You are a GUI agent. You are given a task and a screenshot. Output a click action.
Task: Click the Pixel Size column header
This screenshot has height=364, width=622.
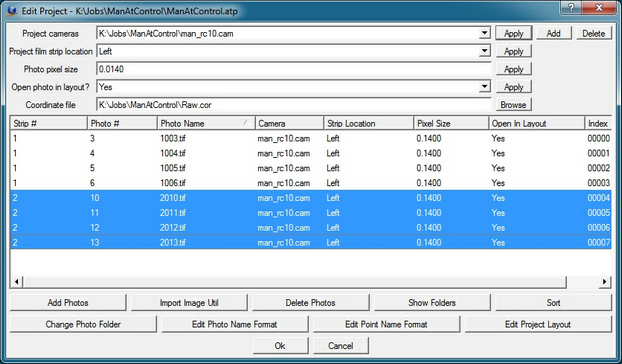pos(451,123)
